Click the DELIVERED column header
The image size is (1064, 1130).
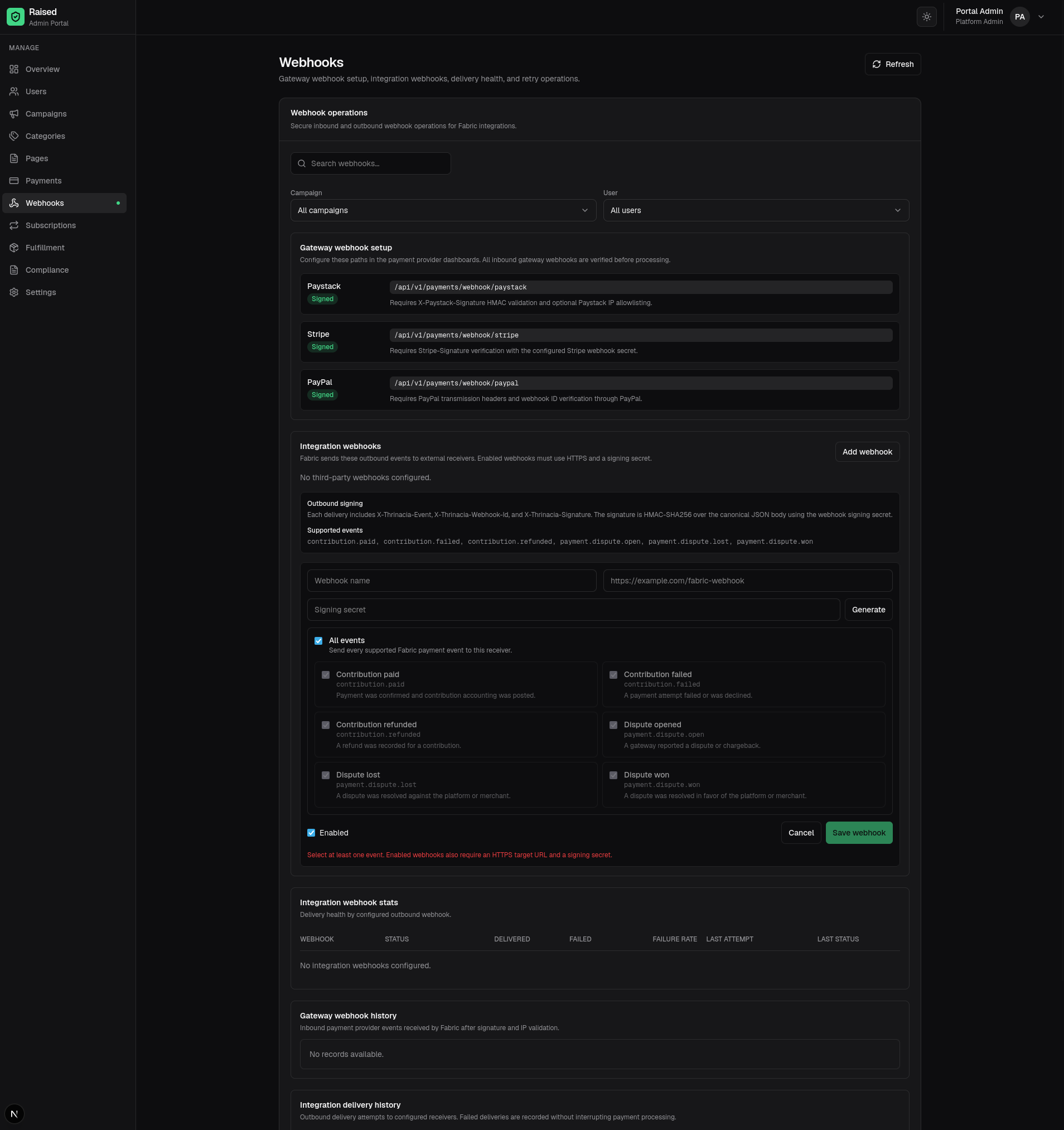(x=511, y=939)
